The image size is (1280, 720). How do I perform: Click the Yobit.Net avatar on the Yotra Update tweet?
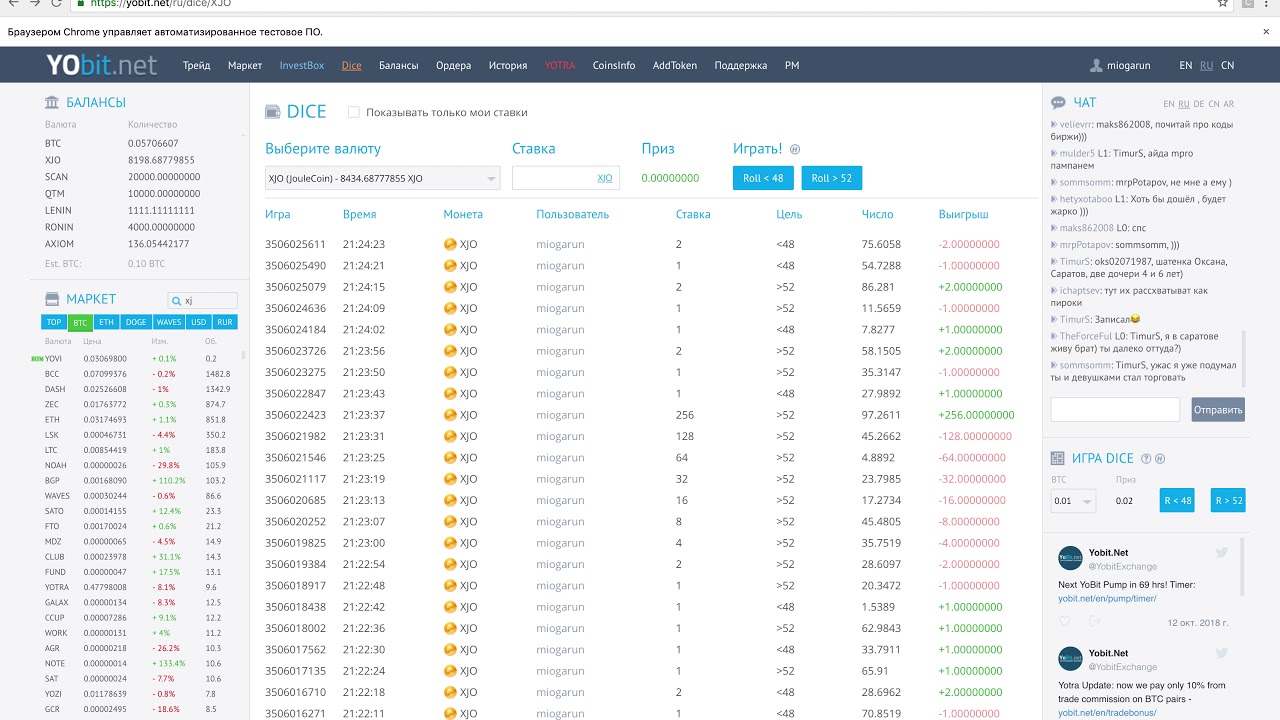(1070, 659)
